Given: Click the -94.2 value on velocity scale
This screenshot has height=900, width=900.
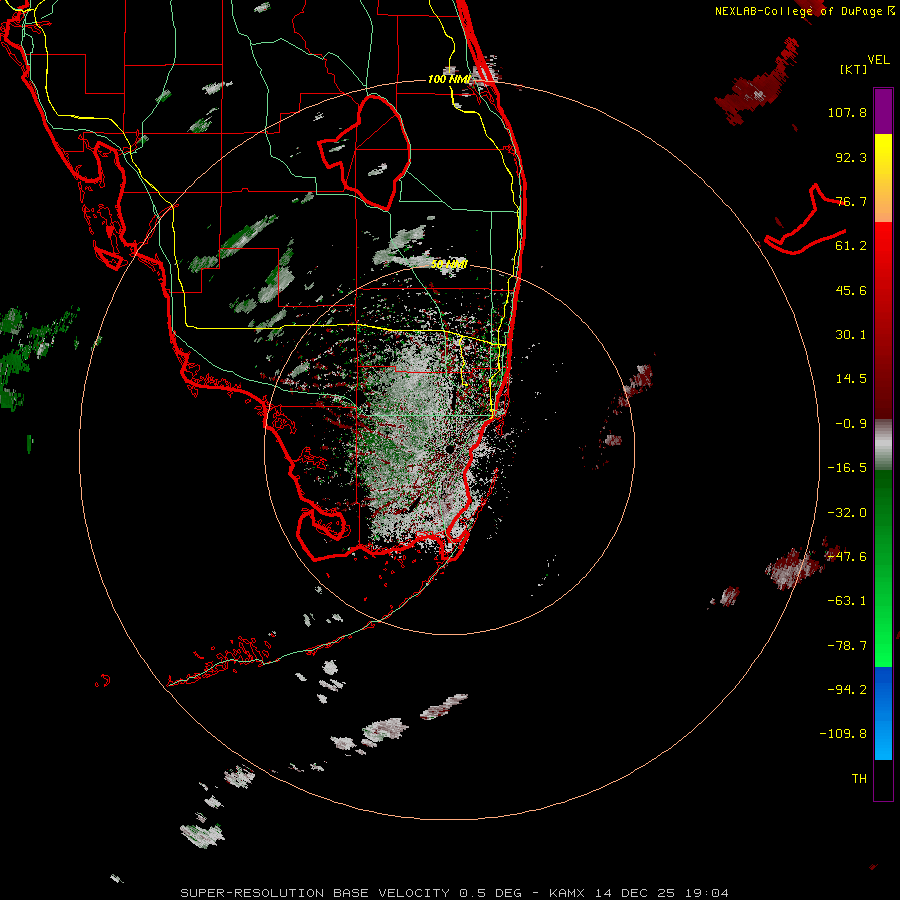Looking at the screenshot, I should click(x=847, y=690).
